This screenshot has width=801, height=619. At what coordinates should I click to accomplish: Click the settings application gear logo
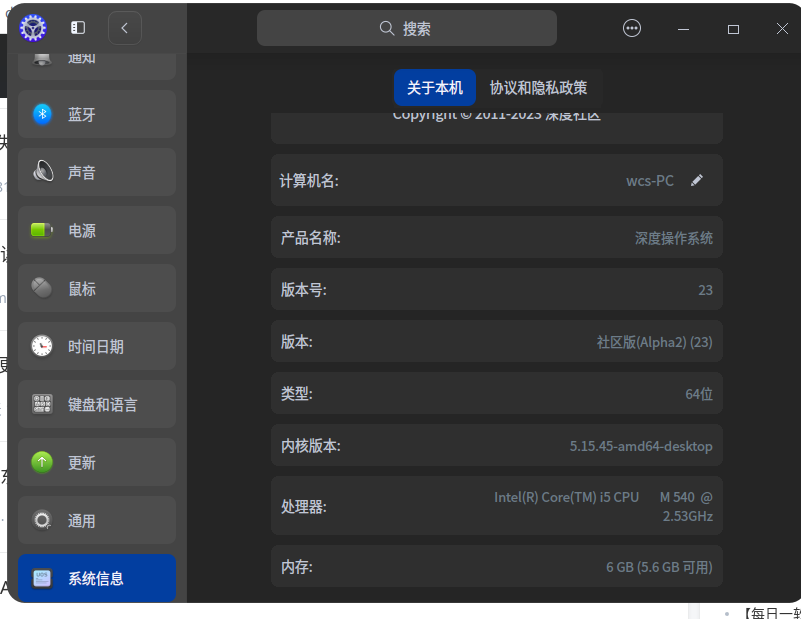click(x=32, y=27)
